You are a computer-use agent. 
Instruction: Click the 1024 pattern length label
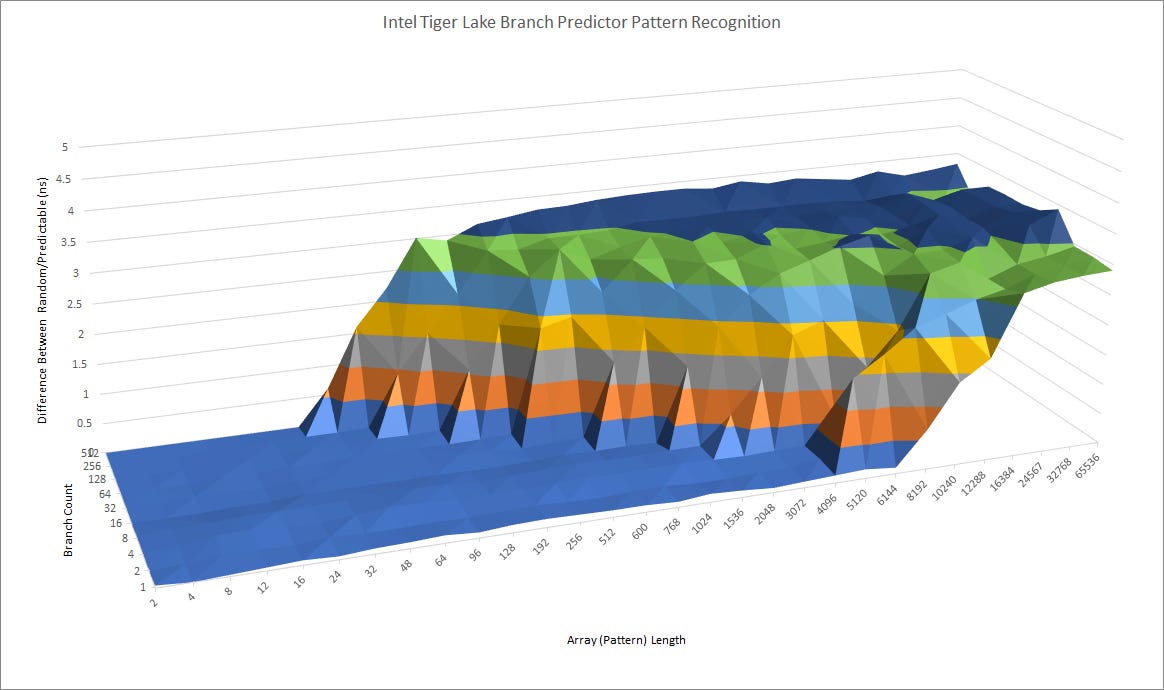(x=702, y=523)
